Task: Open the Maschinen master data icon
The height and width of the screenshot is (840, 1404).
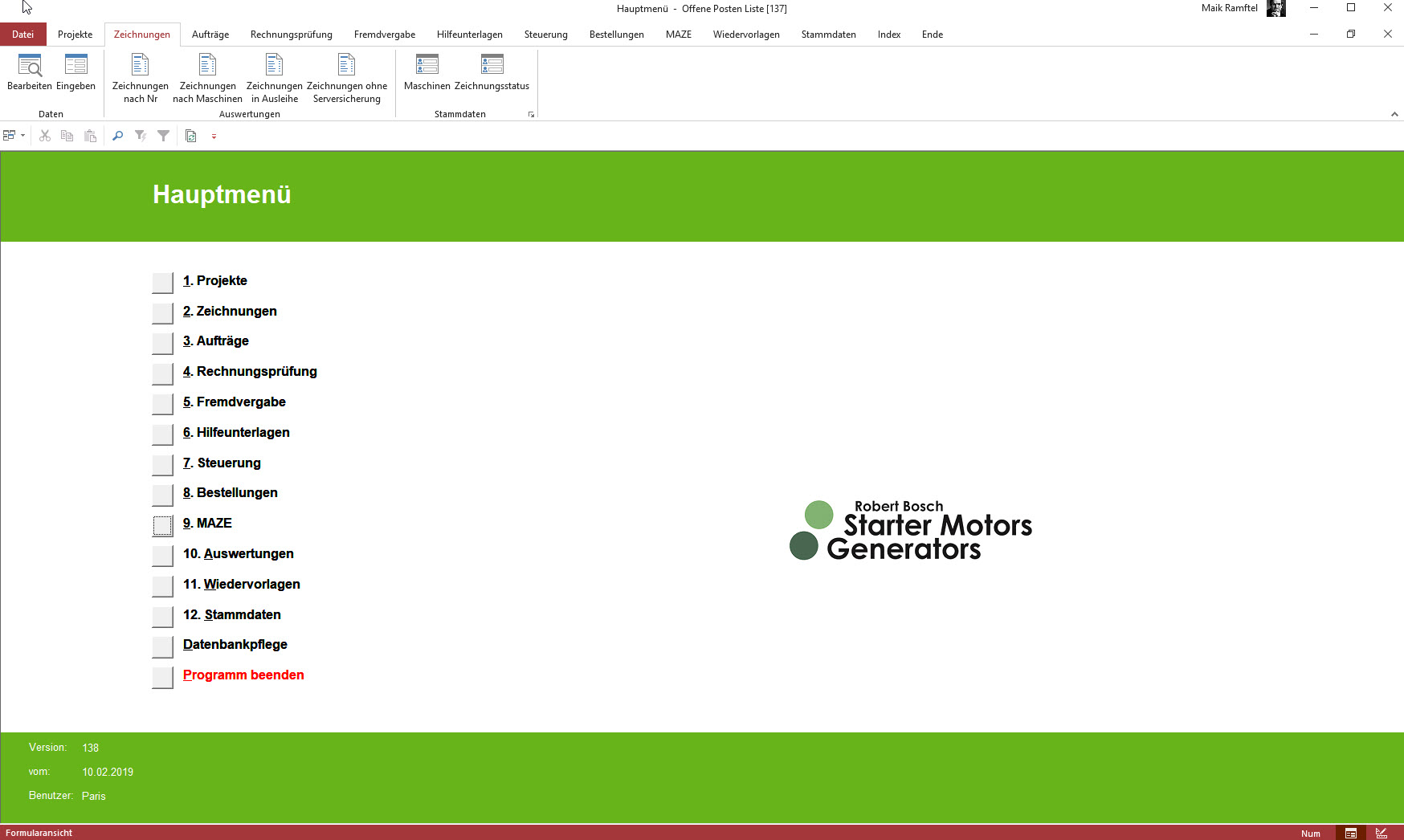Action: point(427,73)
